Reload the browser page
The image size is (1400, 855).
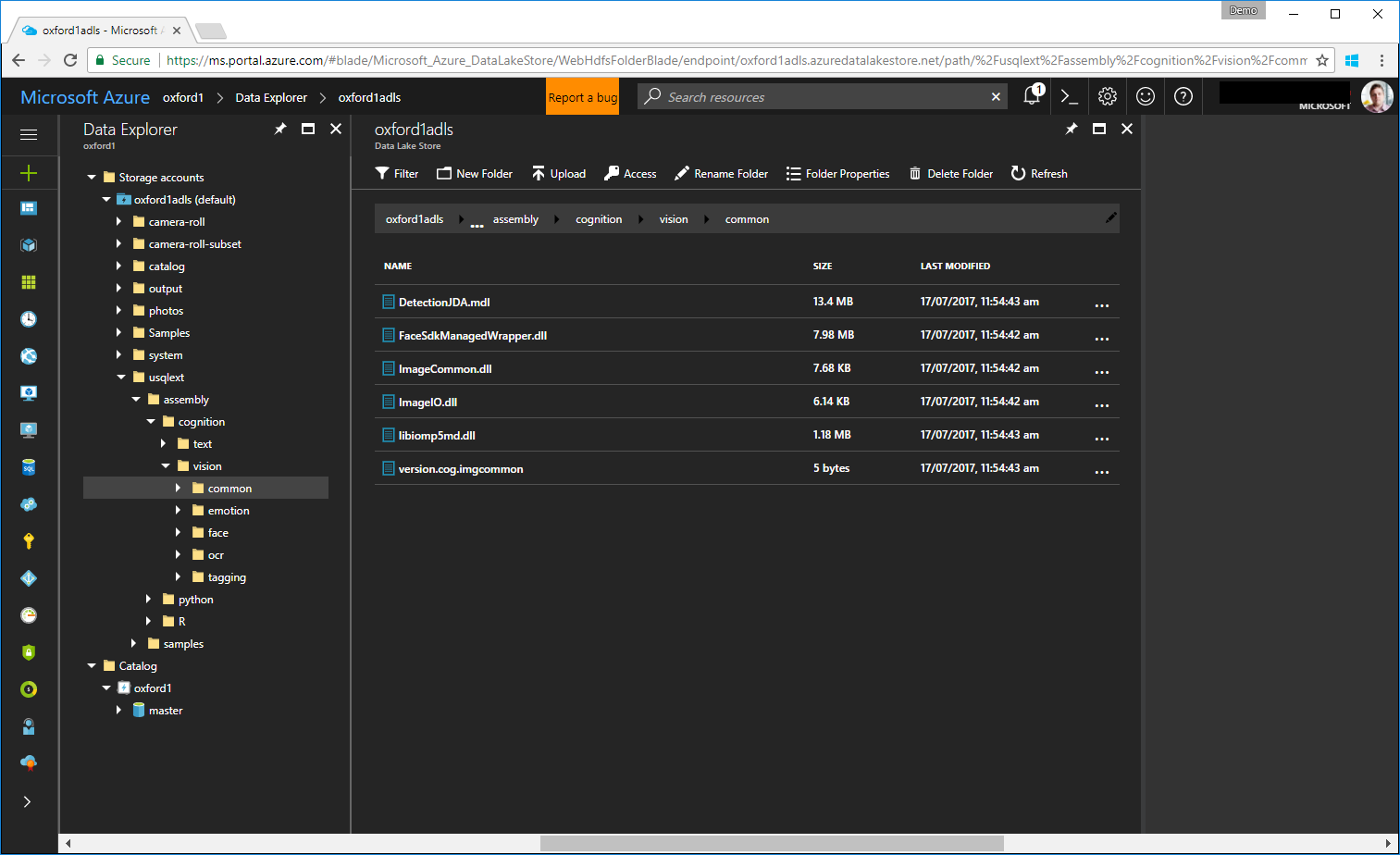pyautogui.click(x=70, y=60)
